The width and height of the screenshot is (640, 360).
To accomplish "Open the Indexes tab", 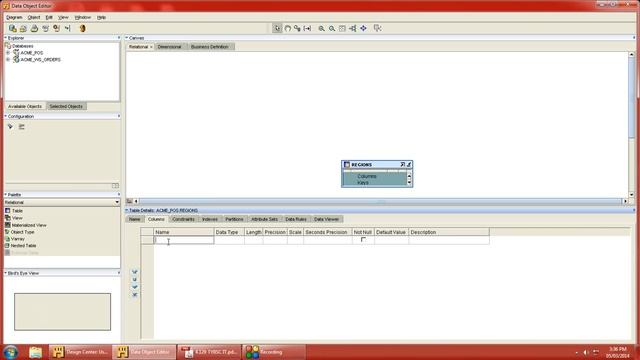I will coord(210,219).
